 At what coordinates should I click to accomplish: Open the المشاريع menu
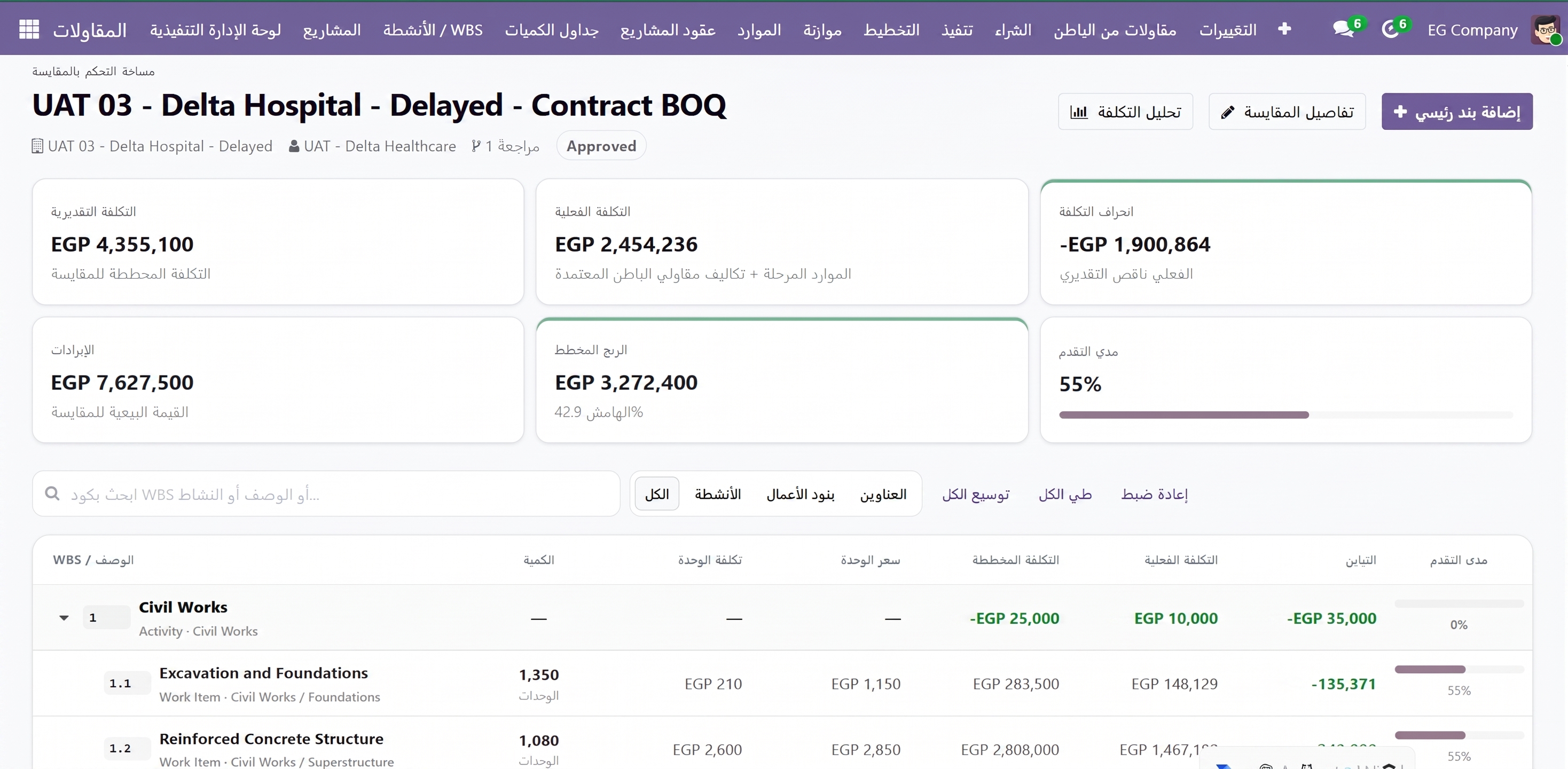332,30
